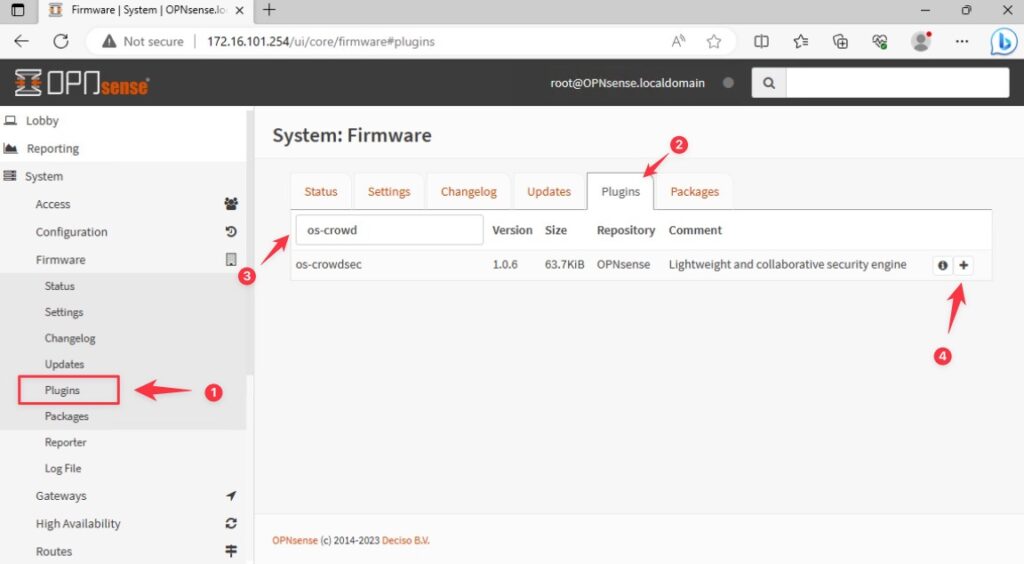Reload the page with refresh icon
Screen dimensions: 1024x564
[x=61, y=41]
